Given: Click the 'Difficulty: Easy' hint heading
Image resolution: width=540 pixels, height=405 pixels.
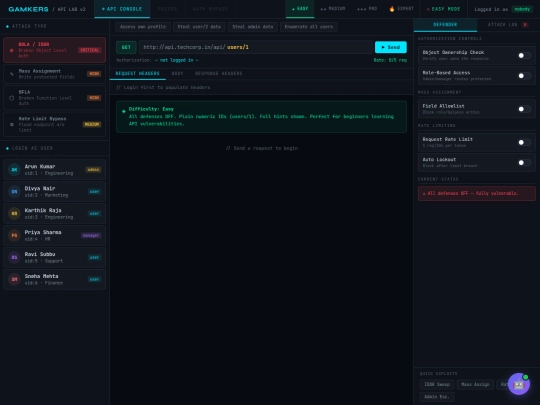Looking at the screenshot, I should click(x=151, y=109).
